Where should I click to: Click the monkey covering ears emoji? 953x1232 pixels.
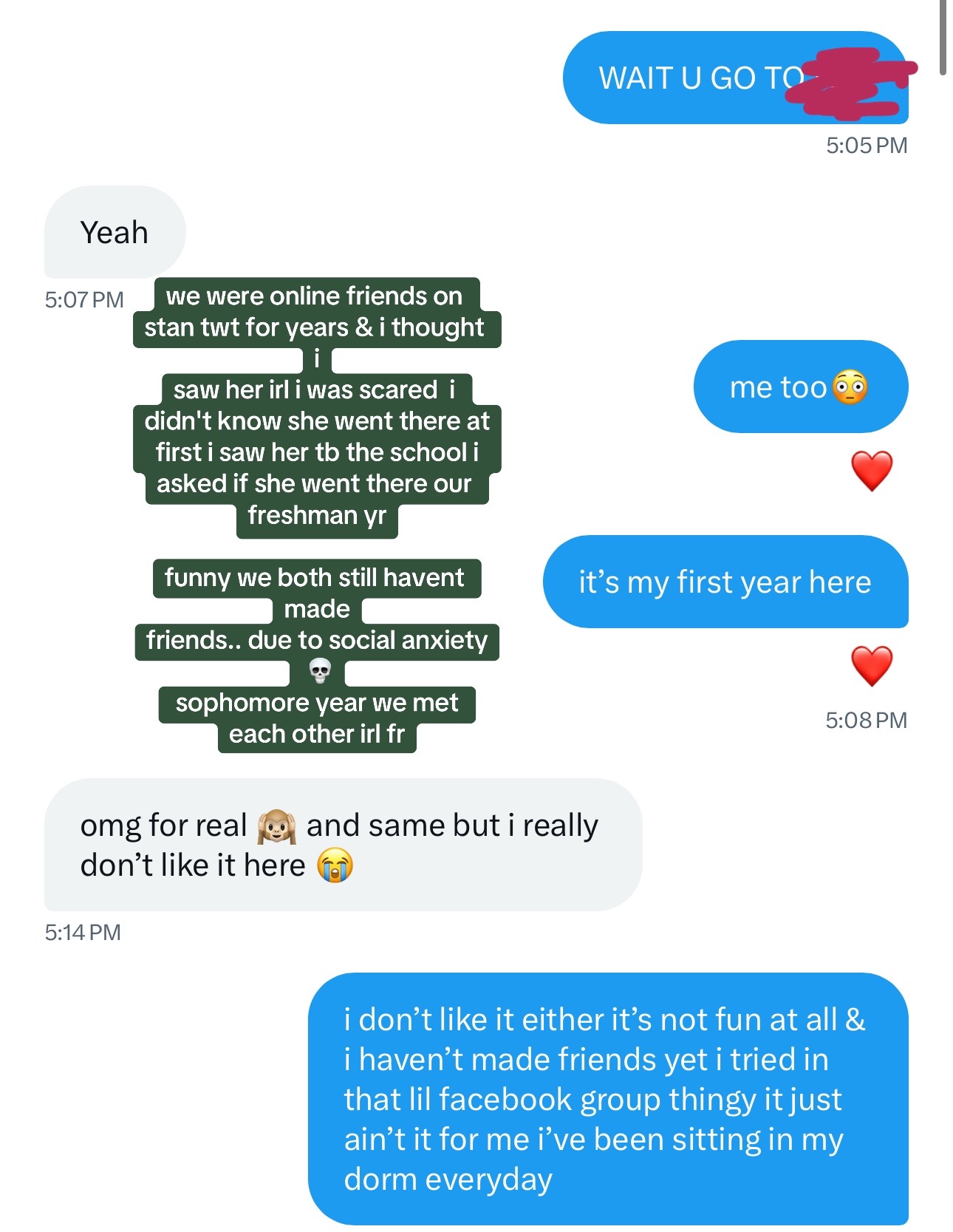pos(276,826)
